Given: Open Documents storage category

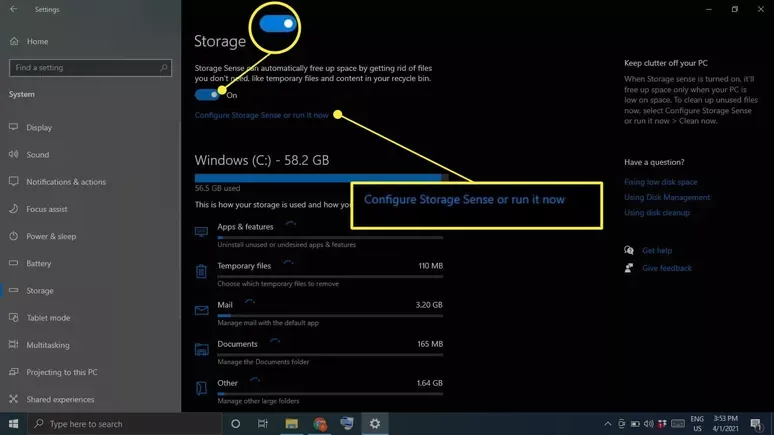Looking at the screenshot, I should pyautogui.click(x=318, y=352).
